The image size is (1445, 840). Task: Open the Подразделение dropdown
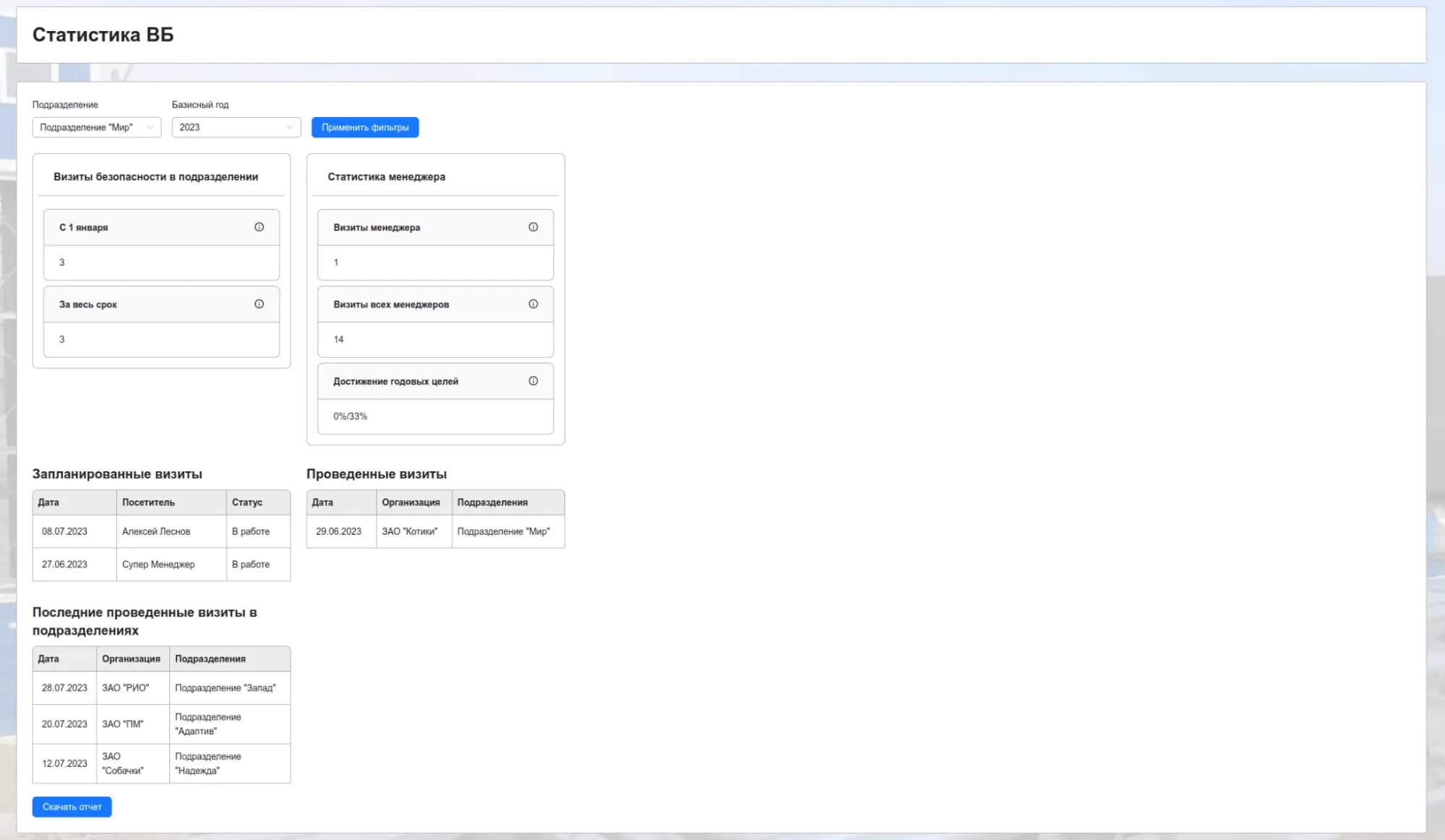click(x=97, y=127)
